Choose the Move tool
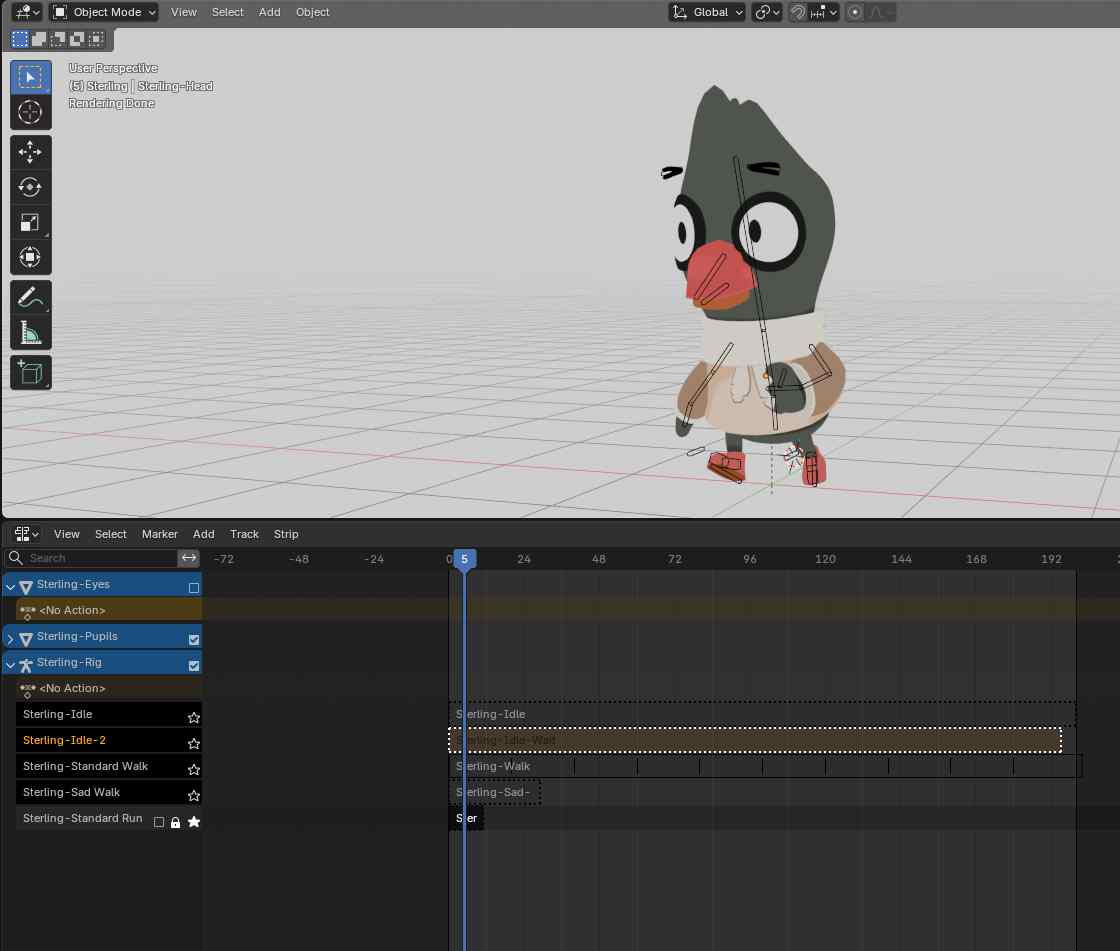The height and width of the screenshot is (951, 1120). (x=30, y=152)
